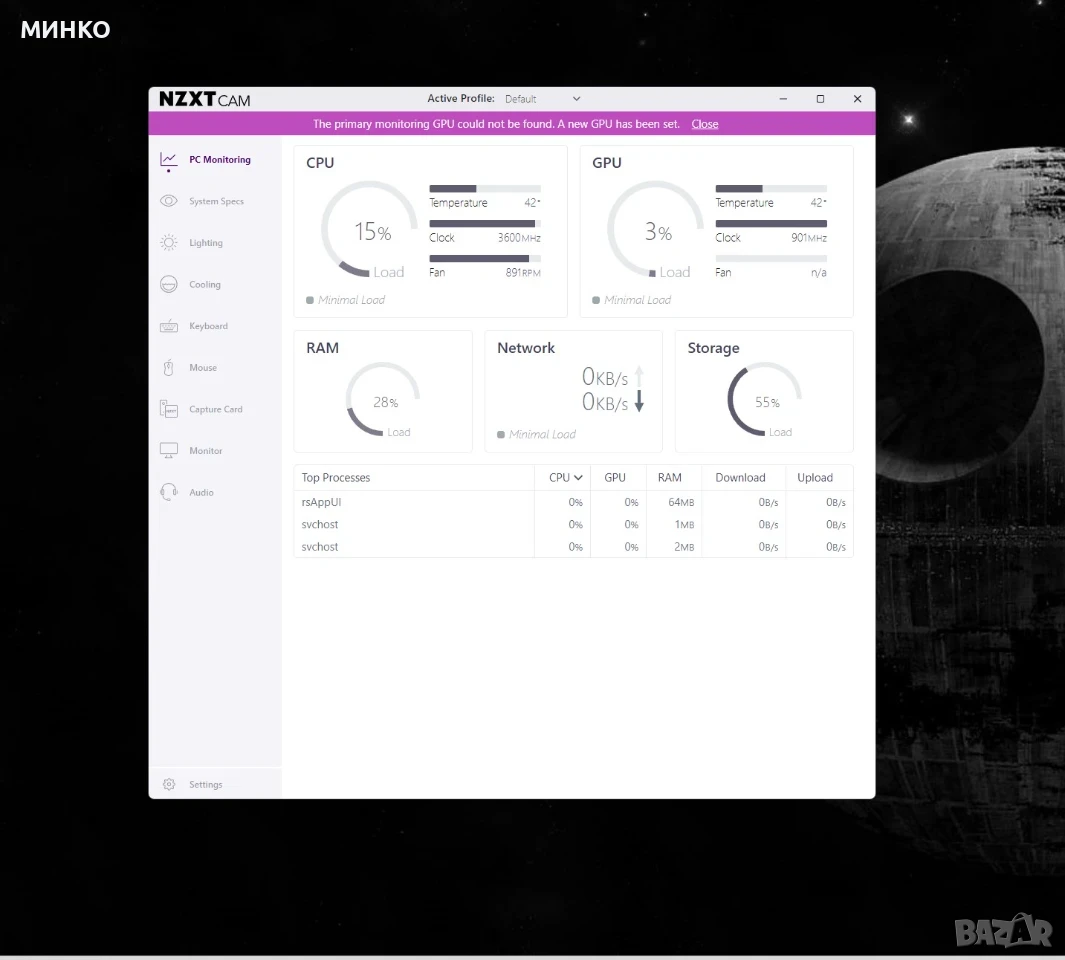The image size is (1065, 960).
Task: Click the Settings gear icon
Action: (169, 784)
